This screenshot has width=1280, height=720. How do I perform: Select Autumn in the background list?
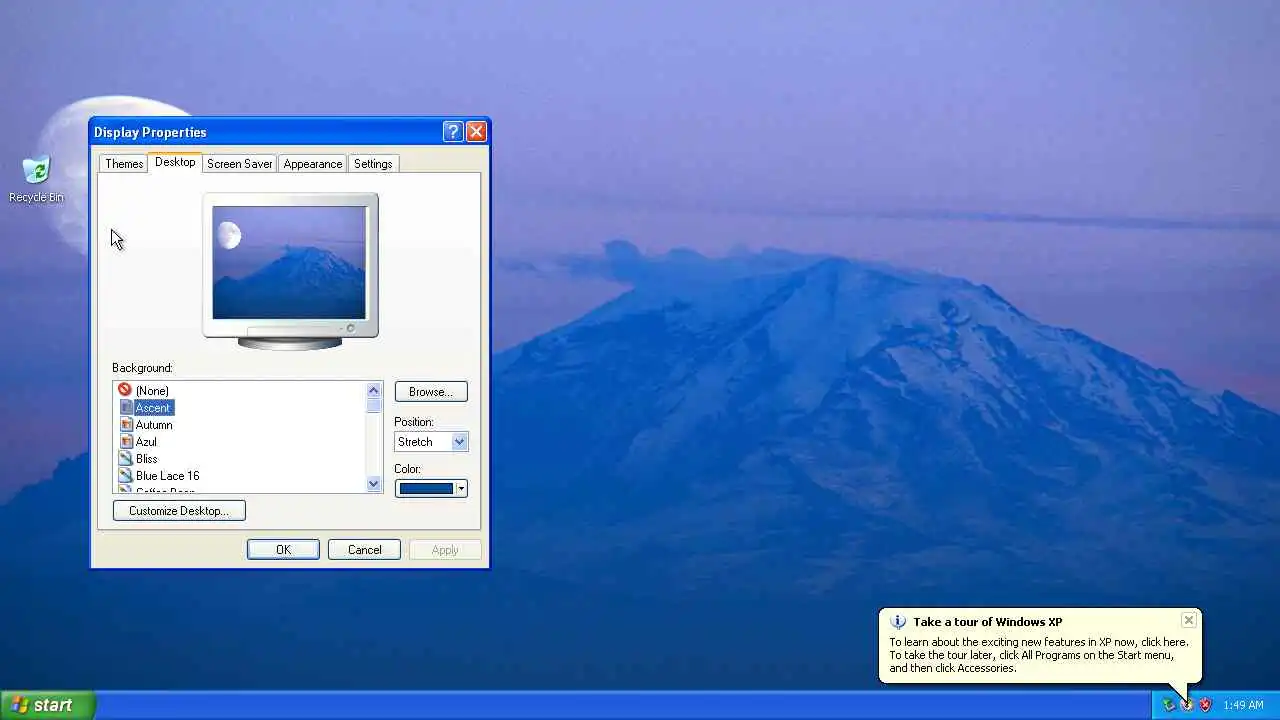(154, 424)
